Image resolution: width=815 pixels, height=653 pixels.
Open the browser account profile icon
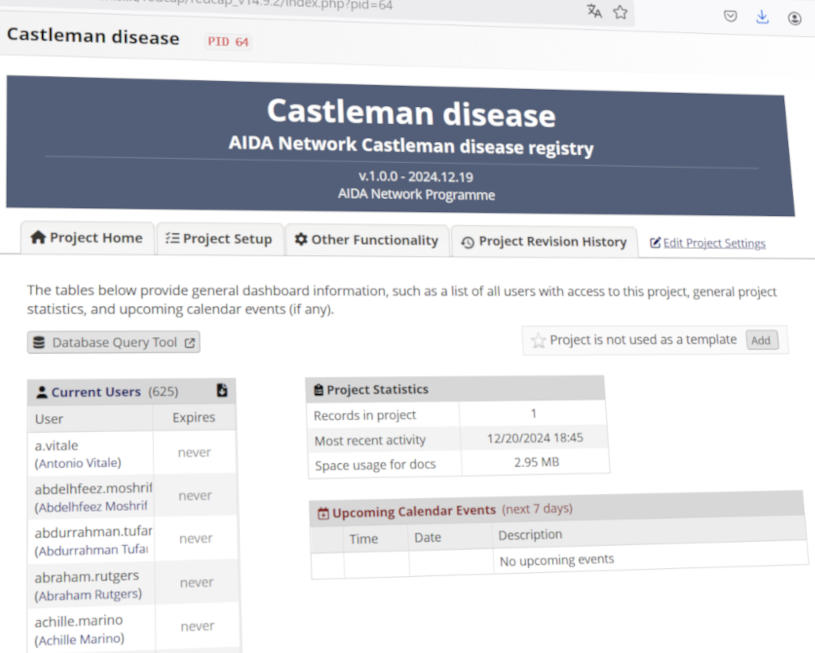coord(794,19)
